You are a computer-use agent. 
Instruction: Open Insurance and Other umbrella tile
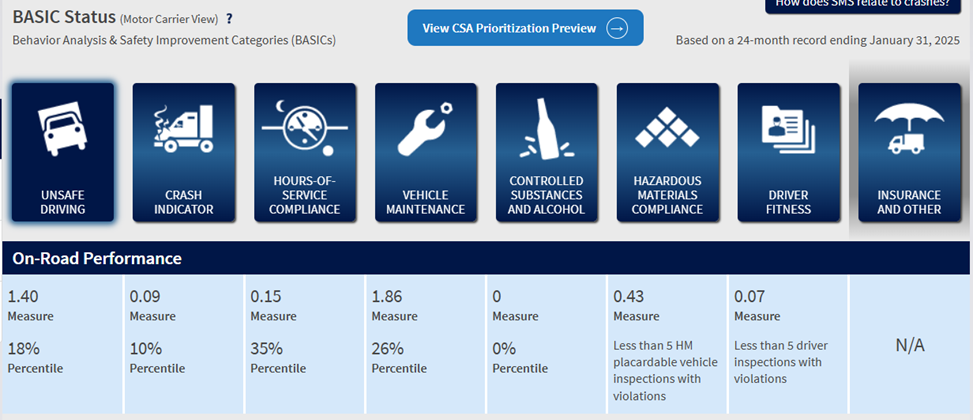click(909, 151)
